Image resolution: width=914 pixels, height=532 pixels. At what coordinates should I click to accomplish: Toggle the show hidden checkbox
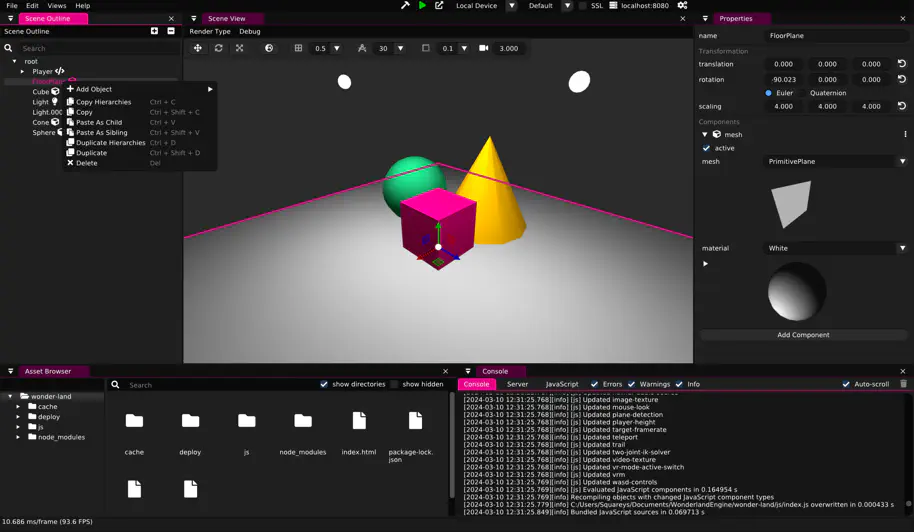pos(395,384)
